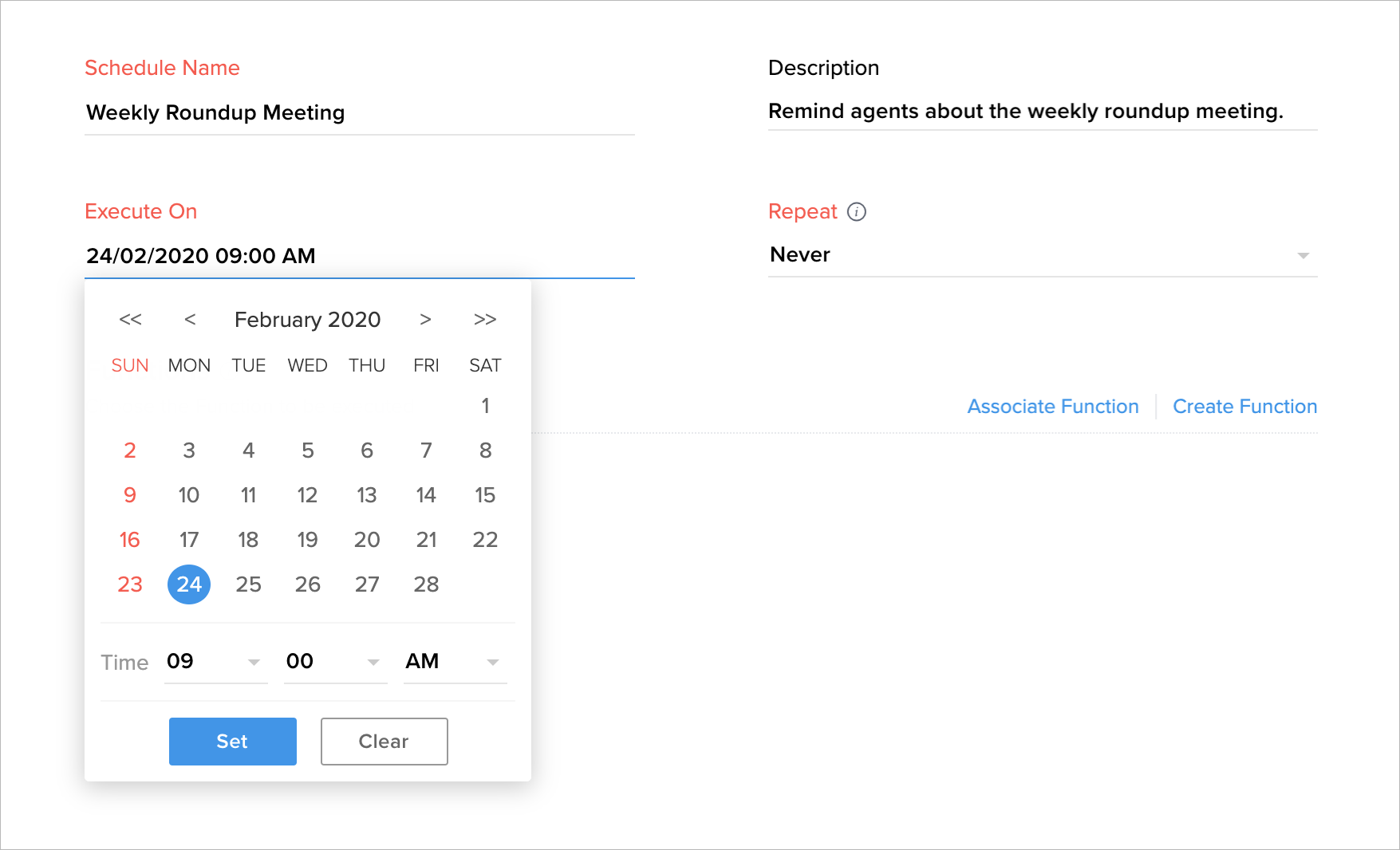Select February 20 in the calendar
The height and width of the screenshot is (850, 1400).
click(x=367, y=540)
